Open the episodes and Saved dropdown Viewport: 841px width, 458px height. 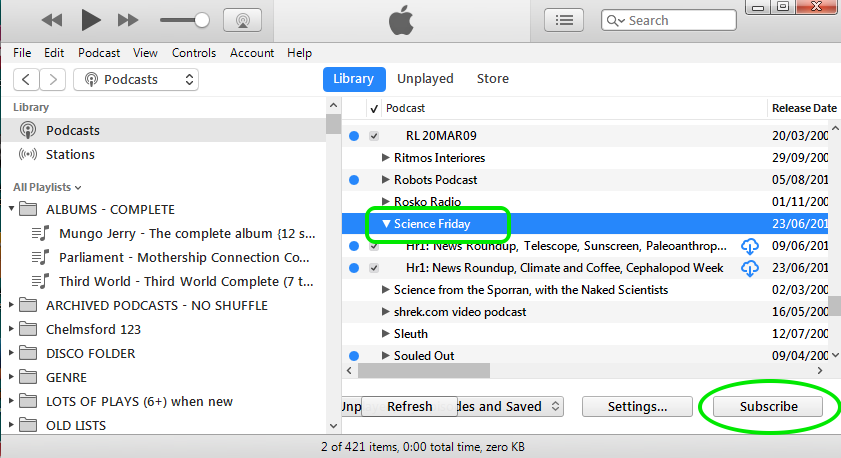point(510,407)
